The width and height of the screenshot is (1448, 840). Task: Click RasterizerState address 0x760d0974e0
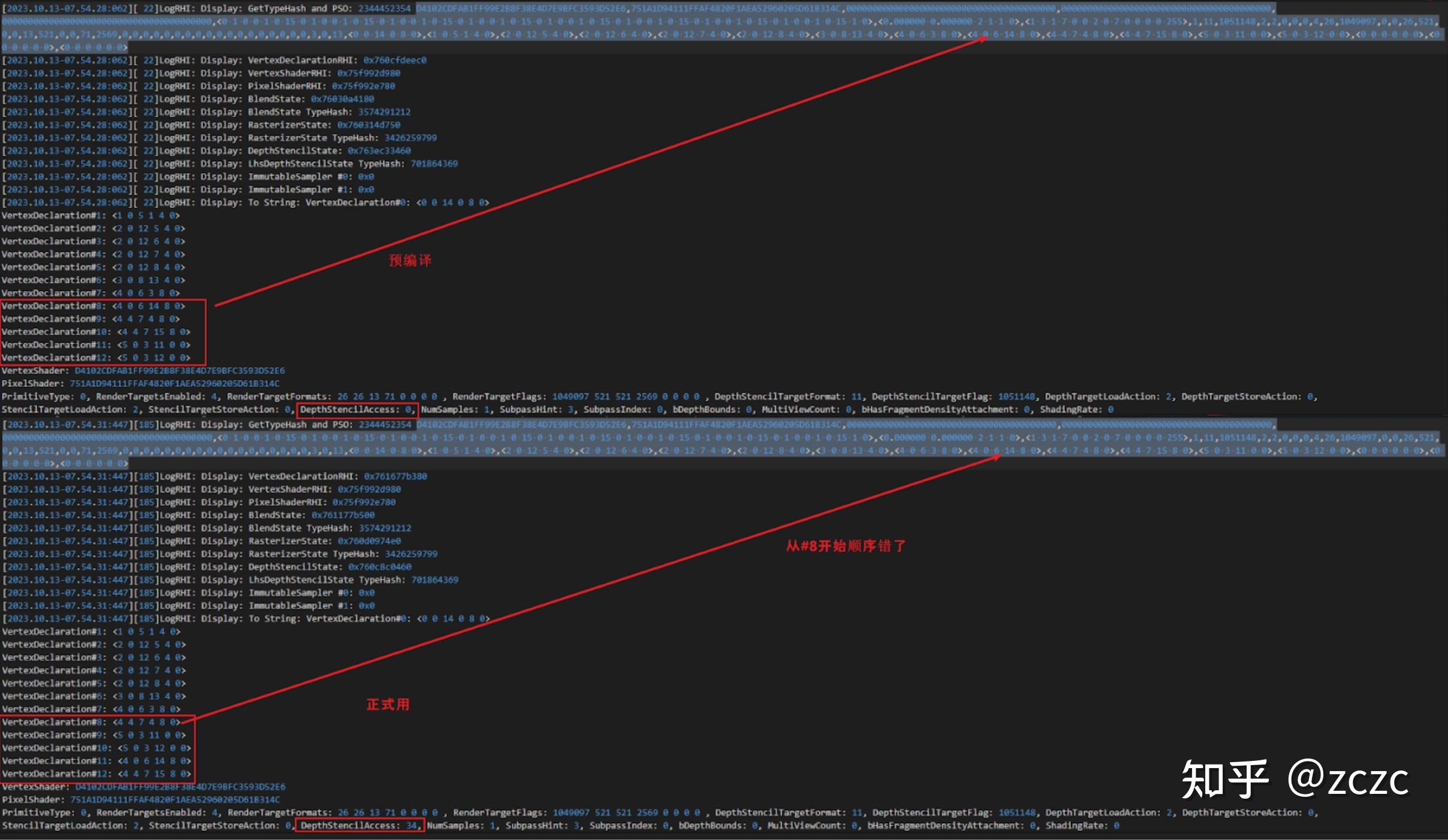369,541
